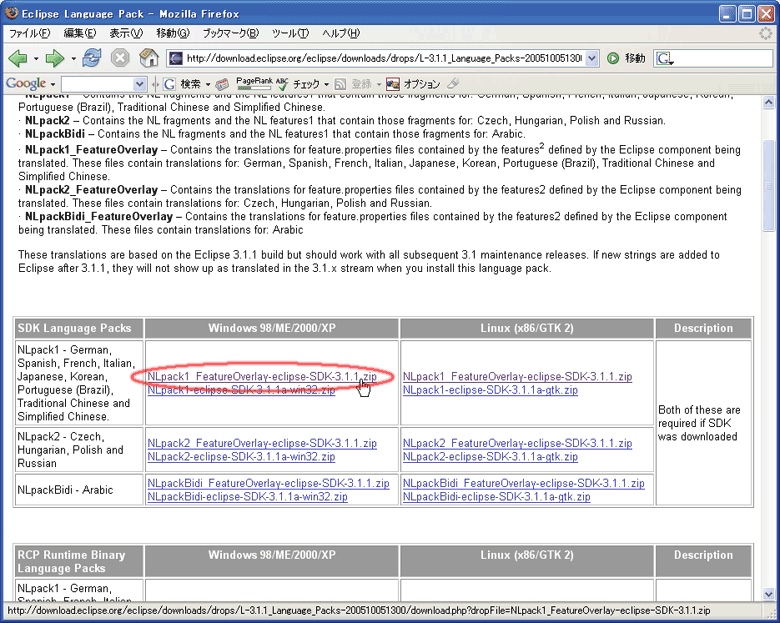Open the 登録 dropdown arrow

[379, 84]
